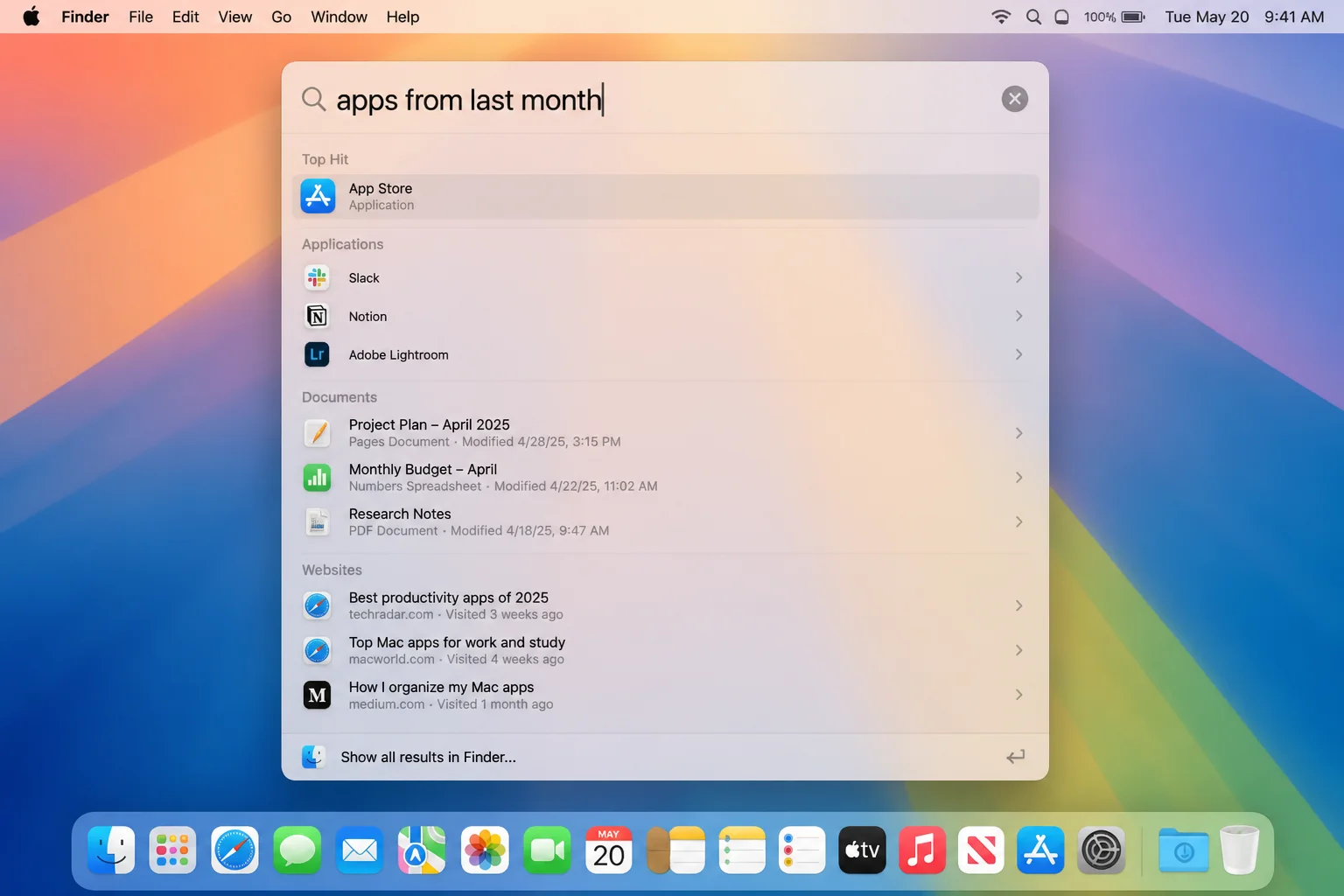
Task: Open System Settings from the Dock
Action: 1101,850
